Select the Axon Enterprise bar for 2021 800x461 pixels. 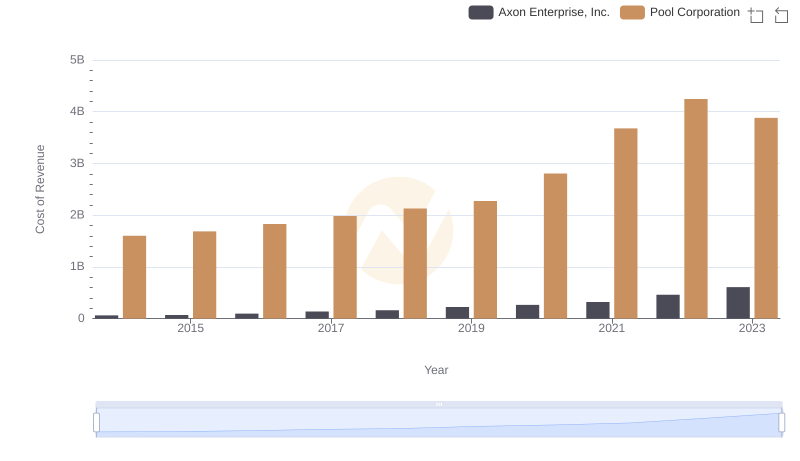pos(597,310)
